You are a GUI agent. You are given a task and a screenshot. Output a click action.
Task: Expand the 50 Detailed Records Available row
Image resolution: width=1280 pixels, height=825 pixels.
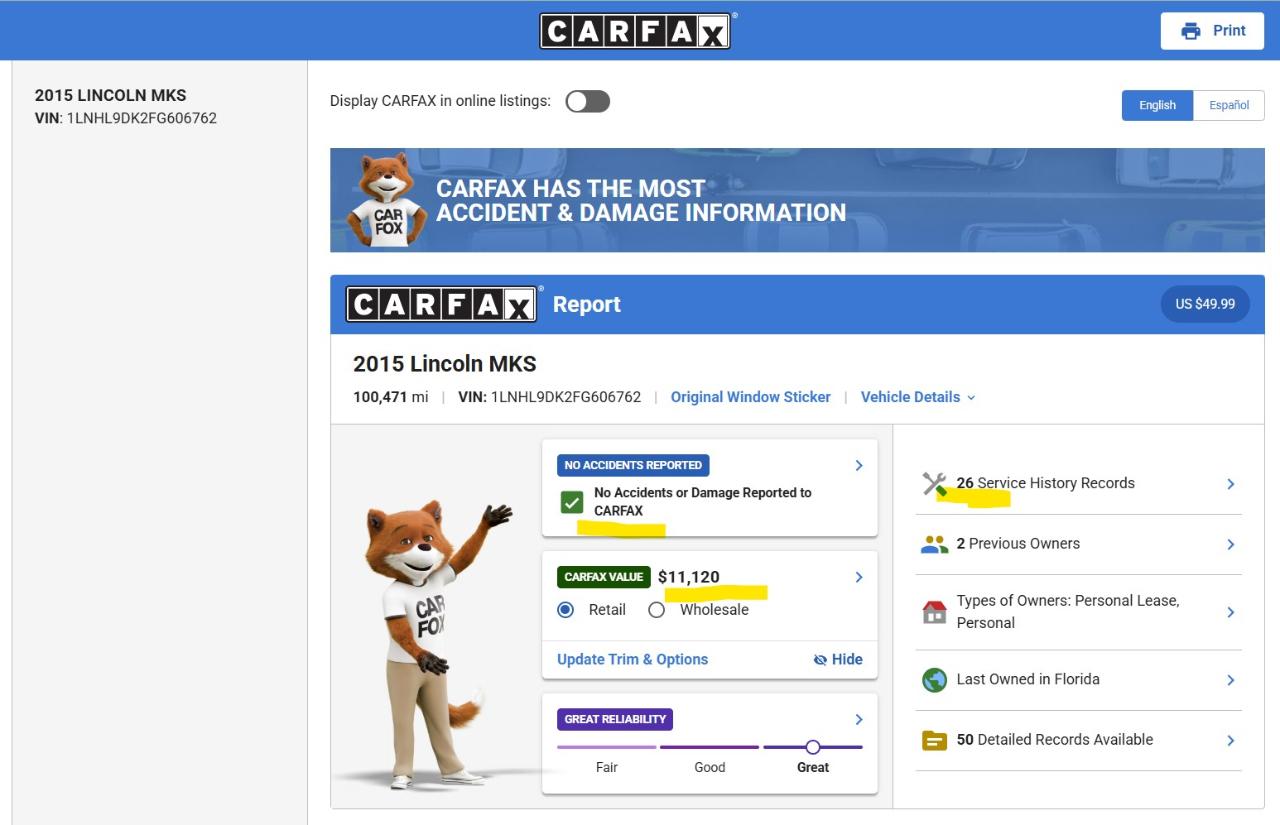point(1079,741)
